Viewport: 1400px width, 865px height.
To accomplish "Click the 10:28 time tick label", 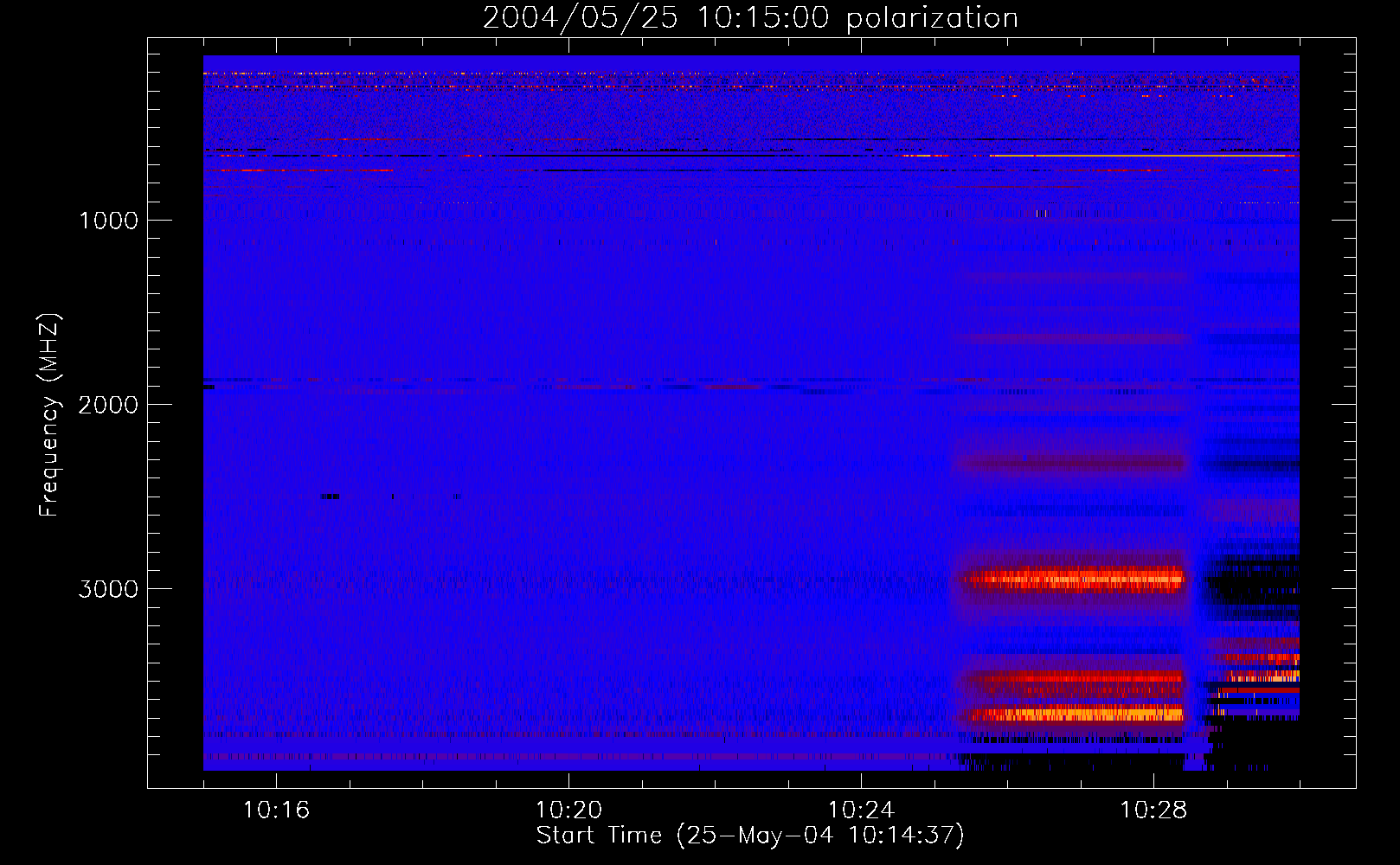I will pyautogui.click(x=1153, y=810).
